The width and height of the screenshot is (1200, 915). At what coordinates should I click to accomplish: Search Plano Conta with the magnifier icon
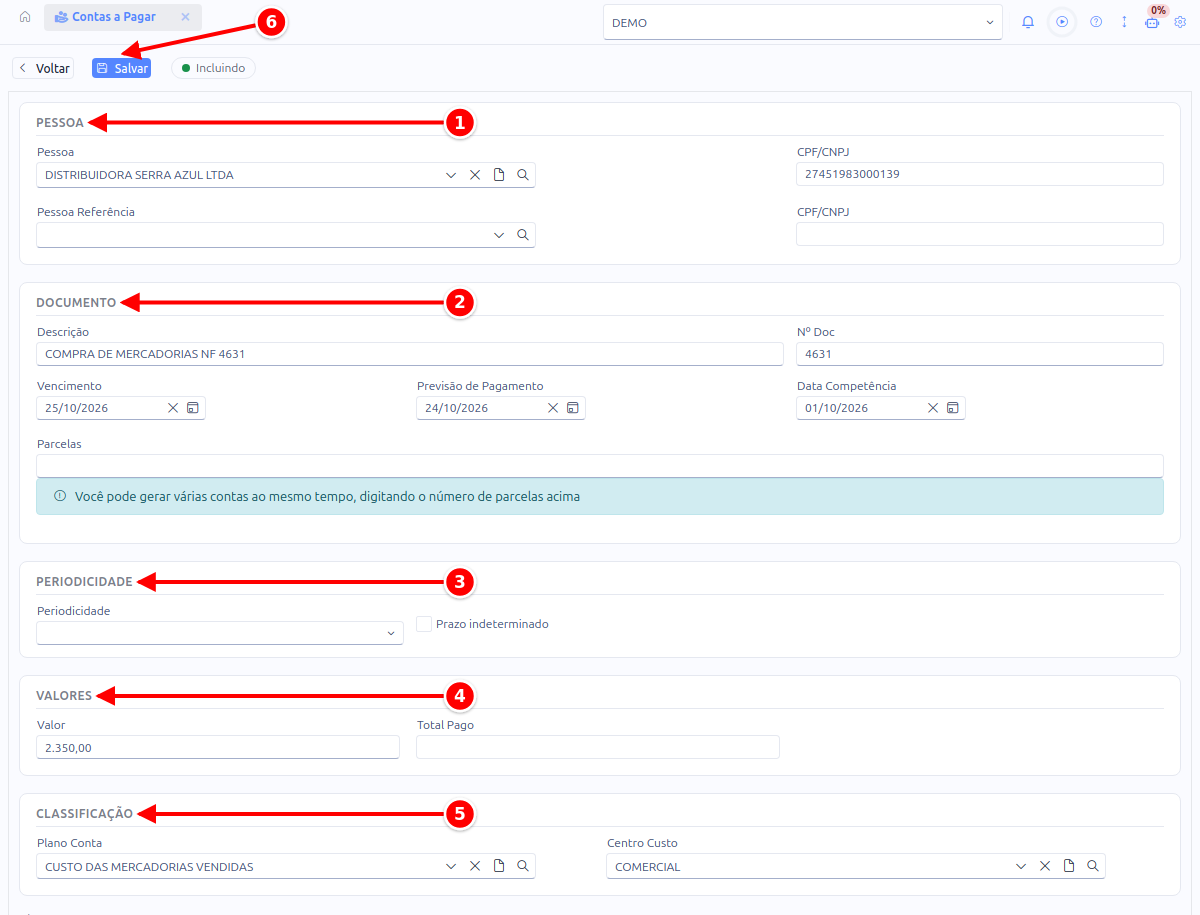pos(523,866)
